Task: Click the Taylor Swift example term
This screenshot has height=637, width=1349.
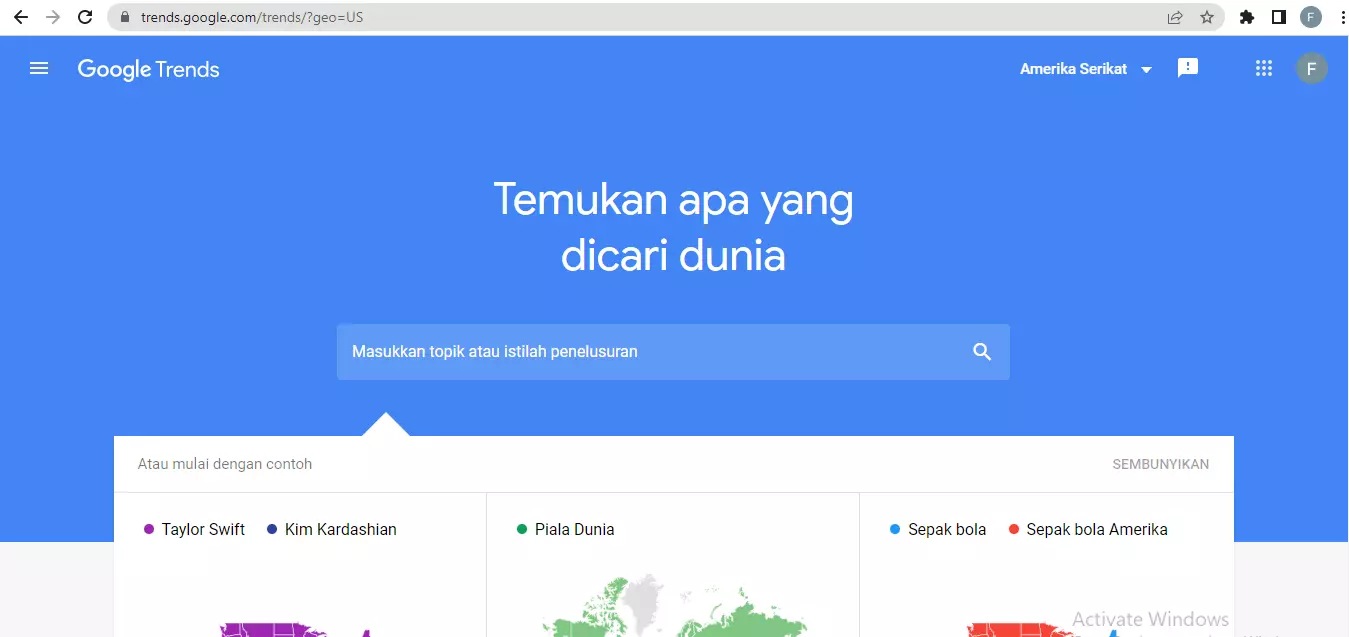Action: [203, 530]
